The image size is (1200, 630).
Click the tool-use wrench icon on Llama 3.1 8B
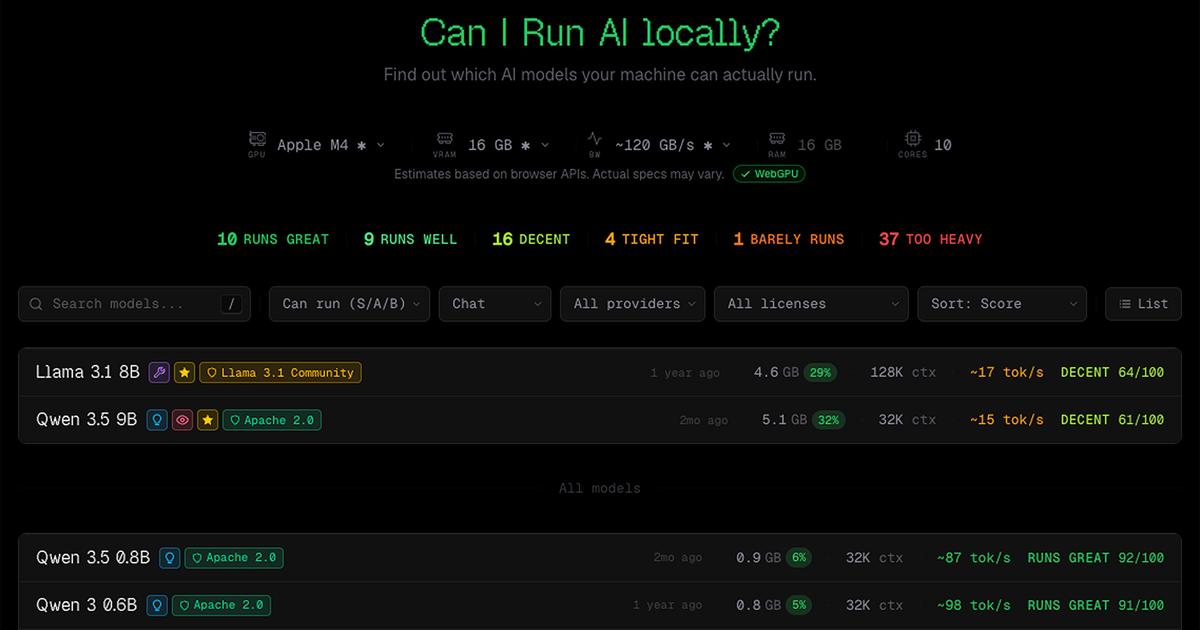point(159,372)
